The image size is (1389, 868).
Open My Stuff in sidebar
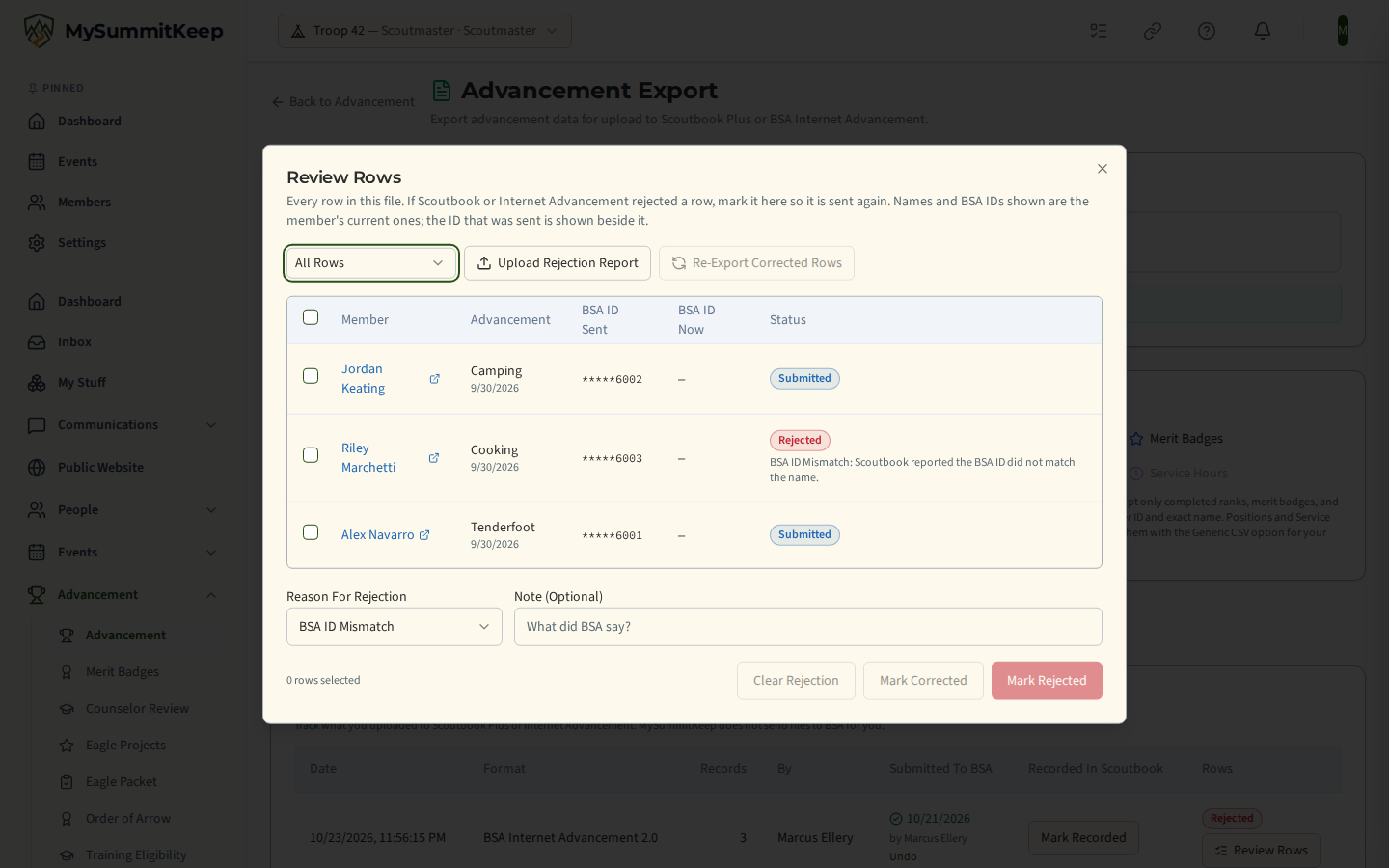coord(123,383)
